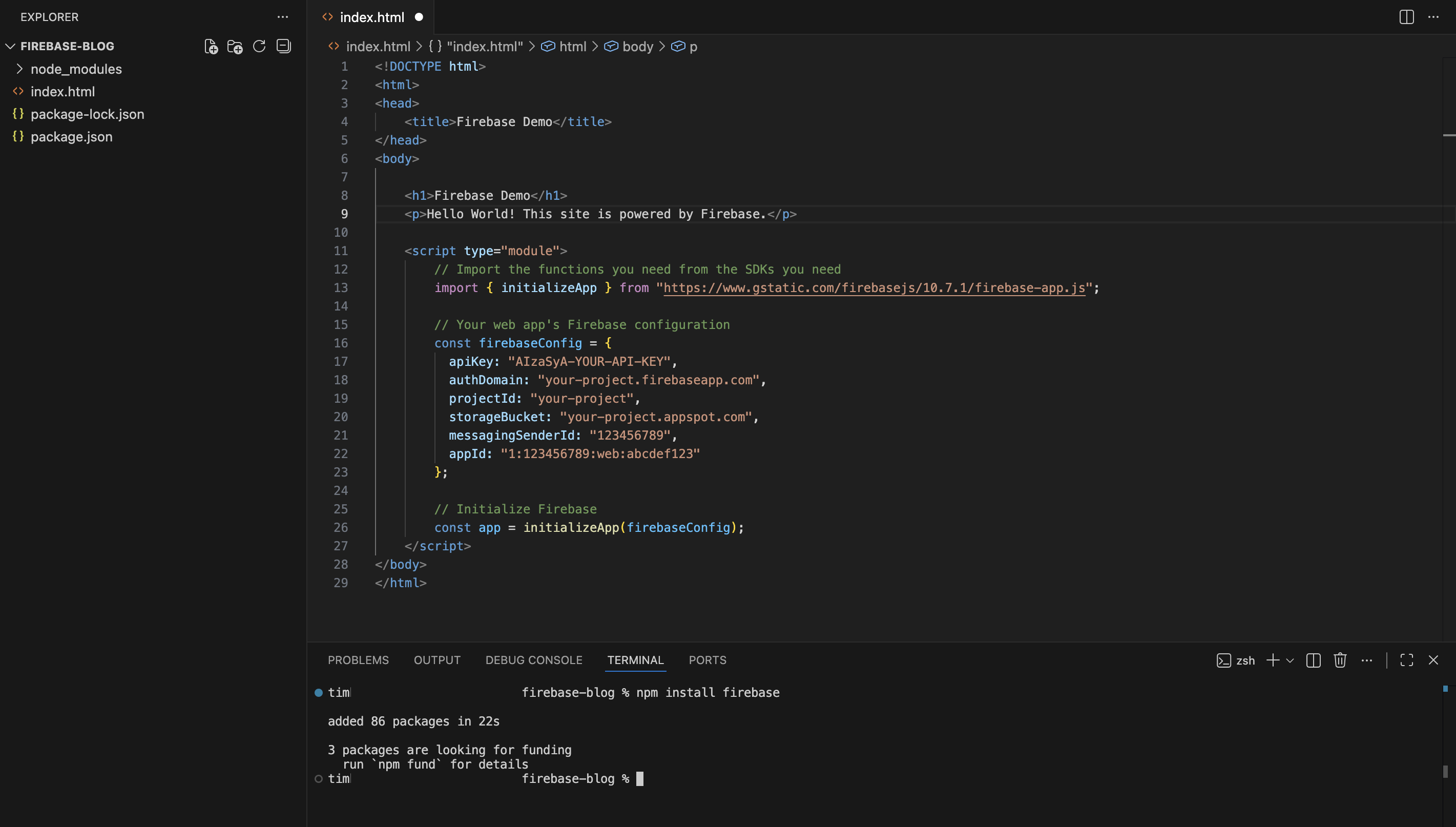Viewport: 1456px width, 827px height.
Task: Switch to the PROBLEMS tab
Action: point(358,660)
